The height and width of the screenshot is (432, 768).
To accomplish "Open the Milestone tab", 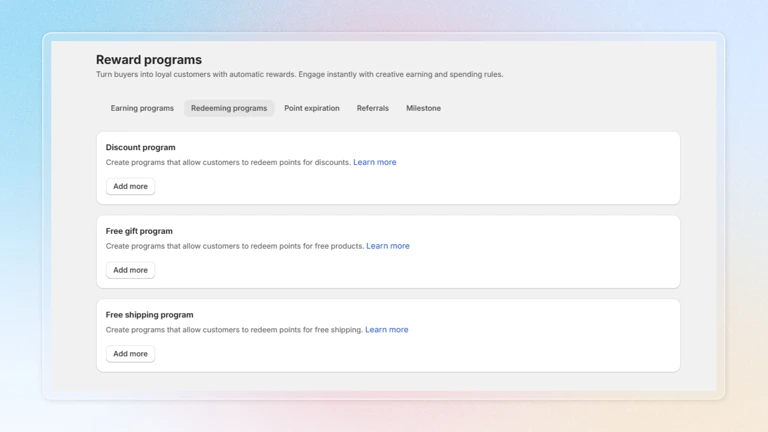I will click(423, 108).
